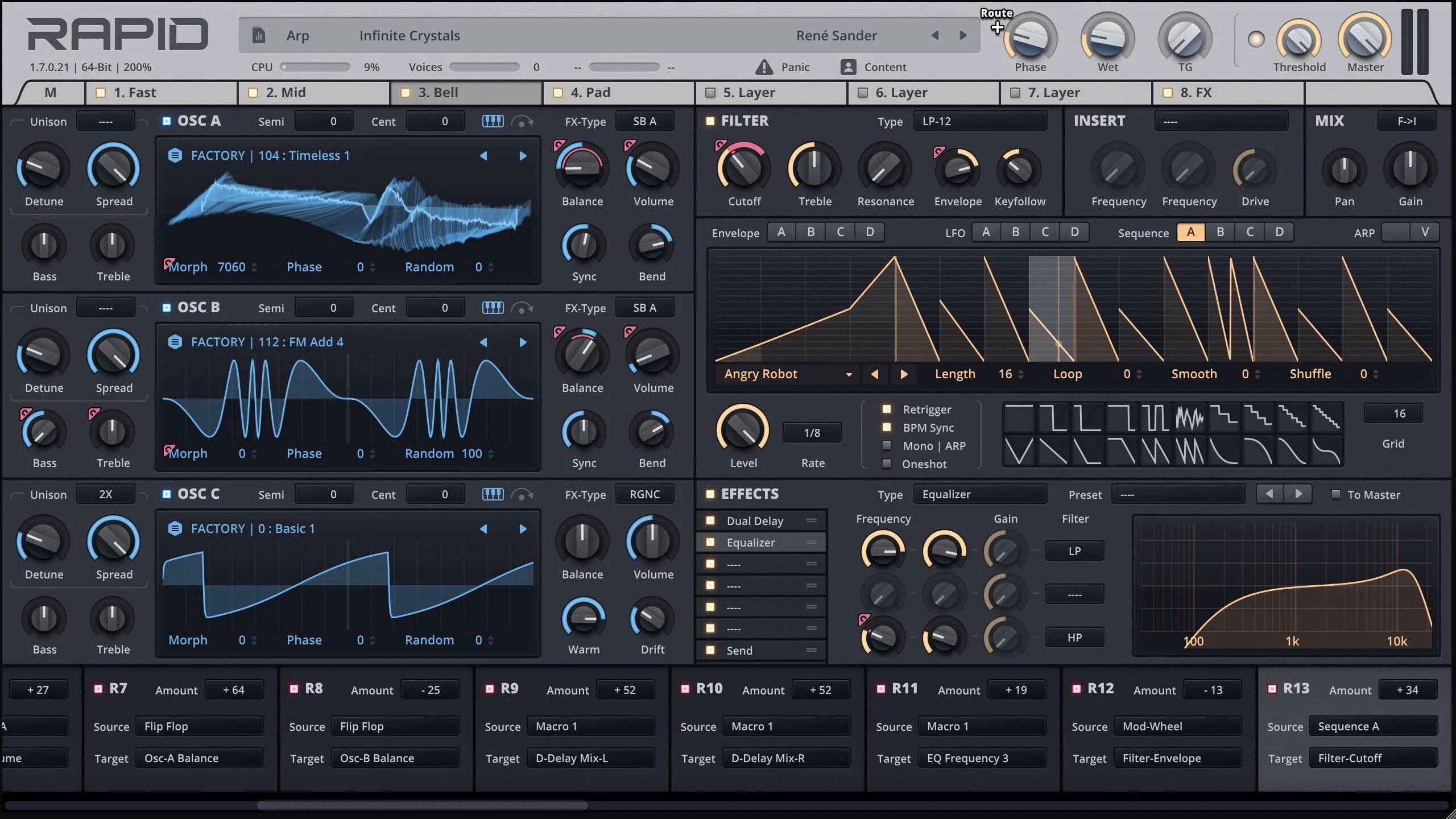Open OSC A wavetable menu icon

tap(175, 155)
